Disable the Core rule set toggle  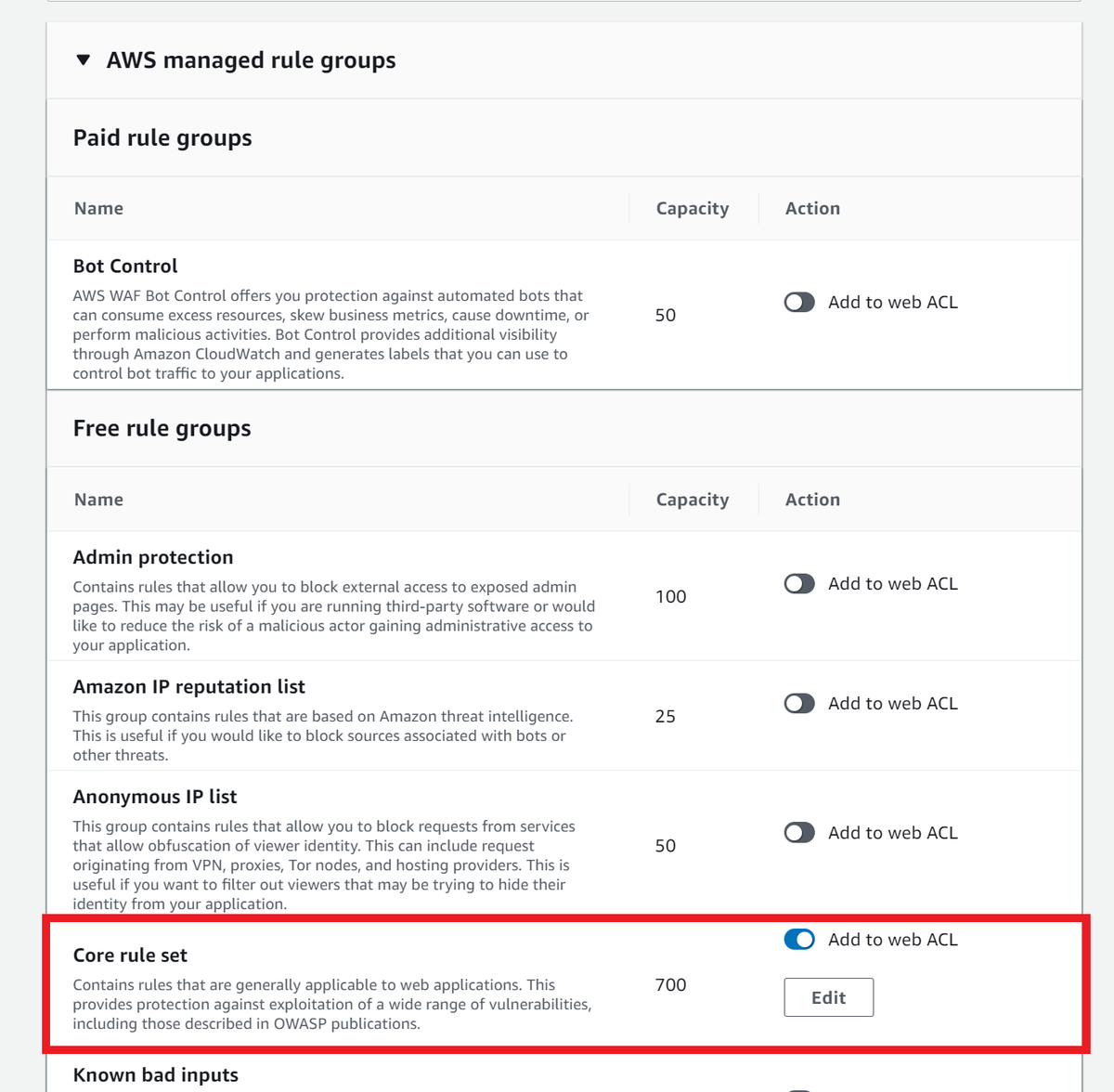point(799,940)
